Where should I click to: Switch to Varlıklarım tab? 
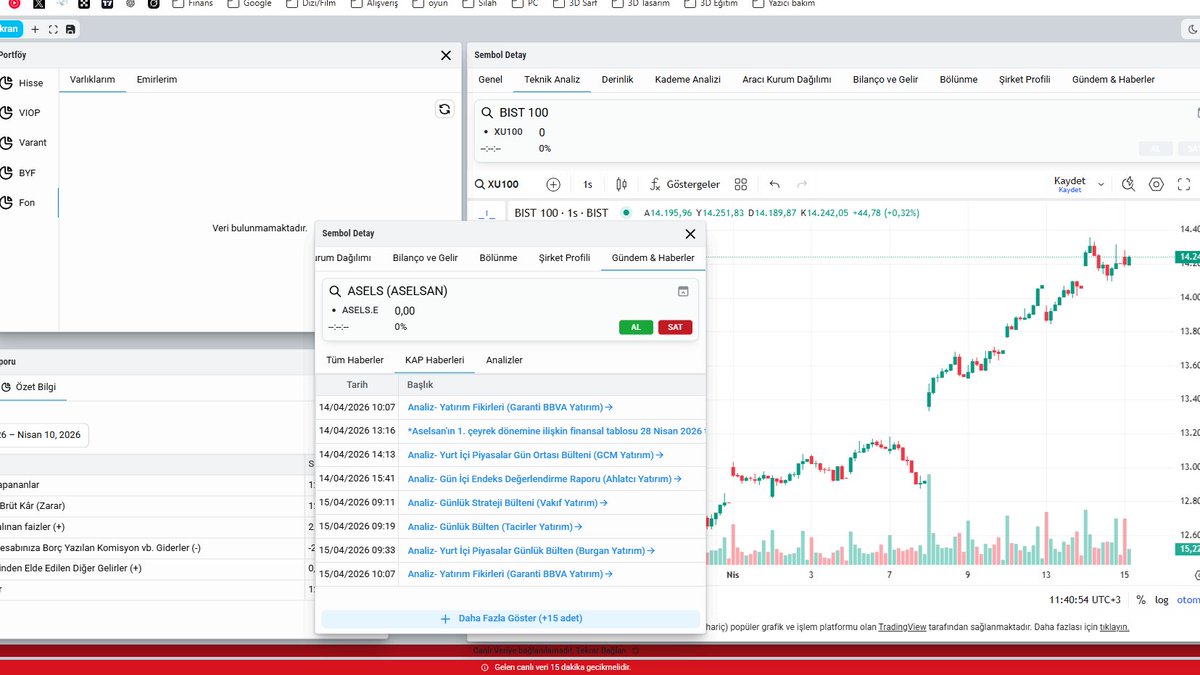point(92,80)
